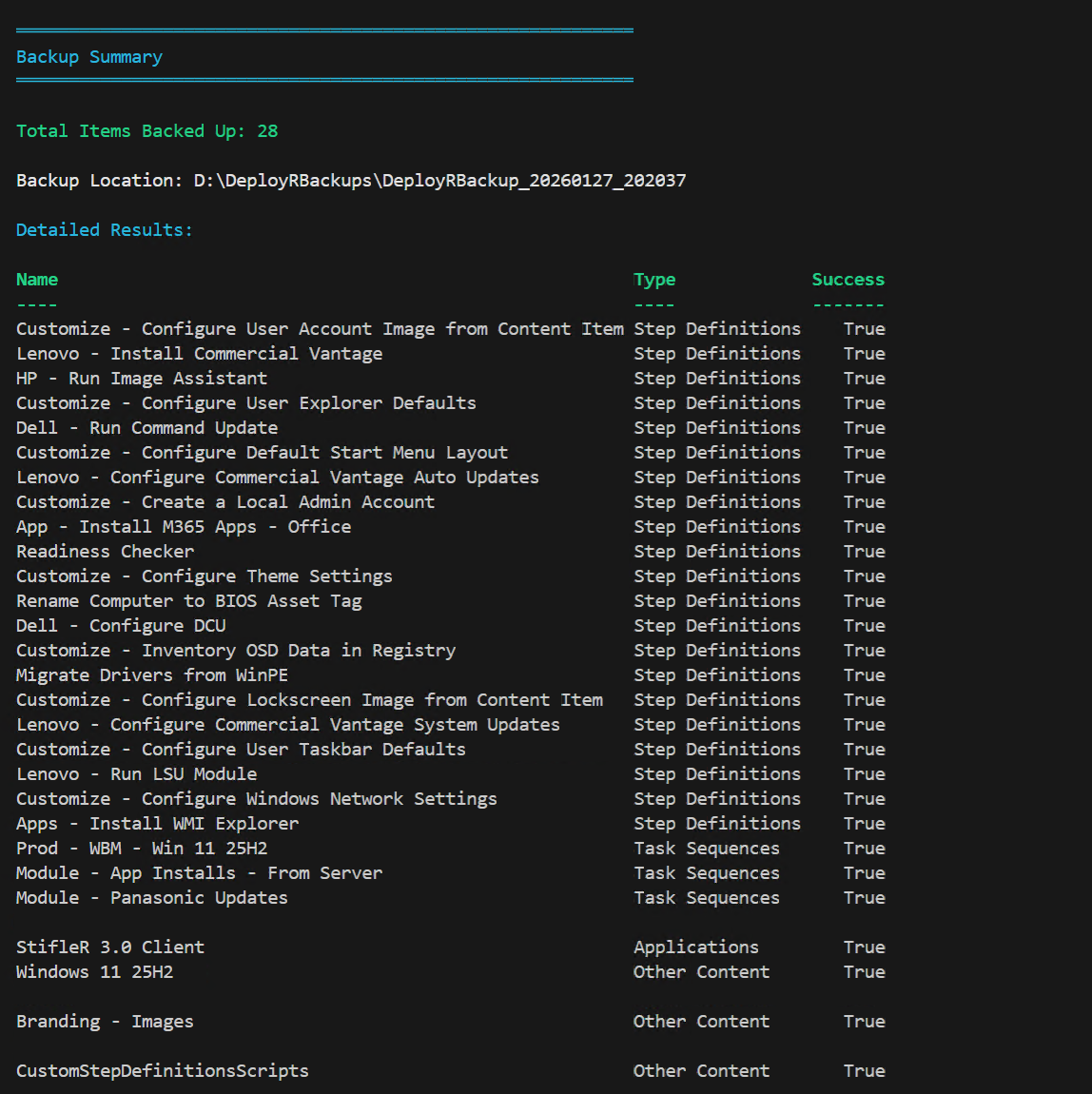Click the Success column header
The width and height of the screenshot is (1092, 1094).
tap(848, 280)
